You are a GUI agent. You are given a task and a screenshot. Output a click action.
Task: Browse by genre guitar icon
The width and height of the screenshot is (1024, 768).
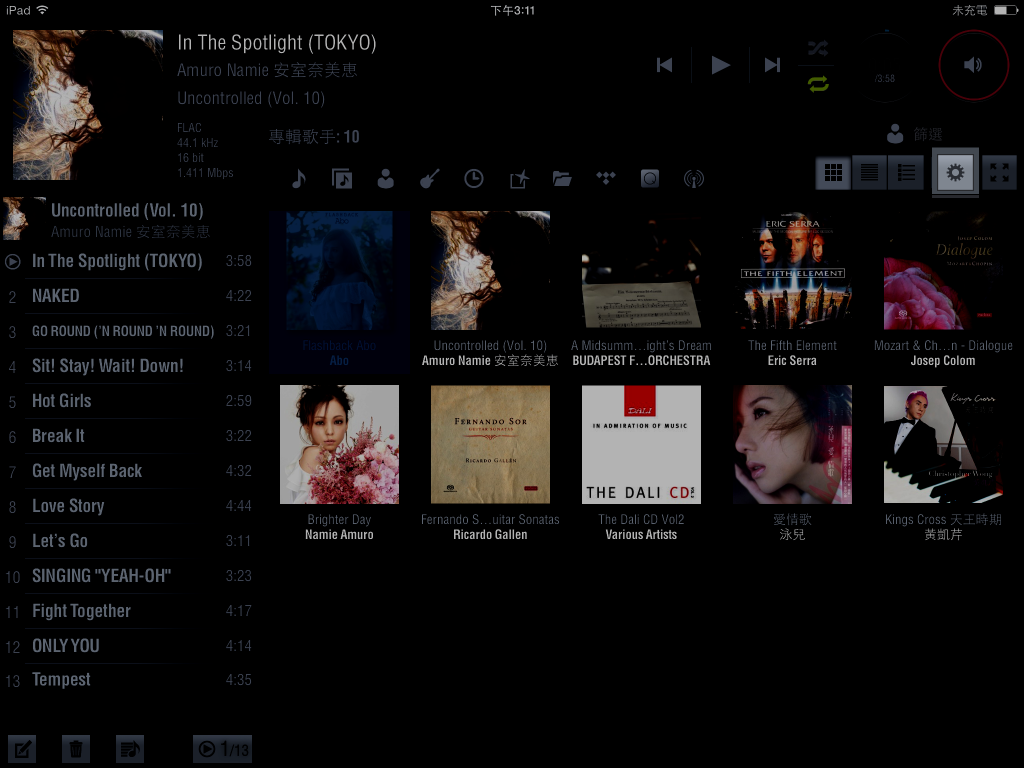[429, 179]
